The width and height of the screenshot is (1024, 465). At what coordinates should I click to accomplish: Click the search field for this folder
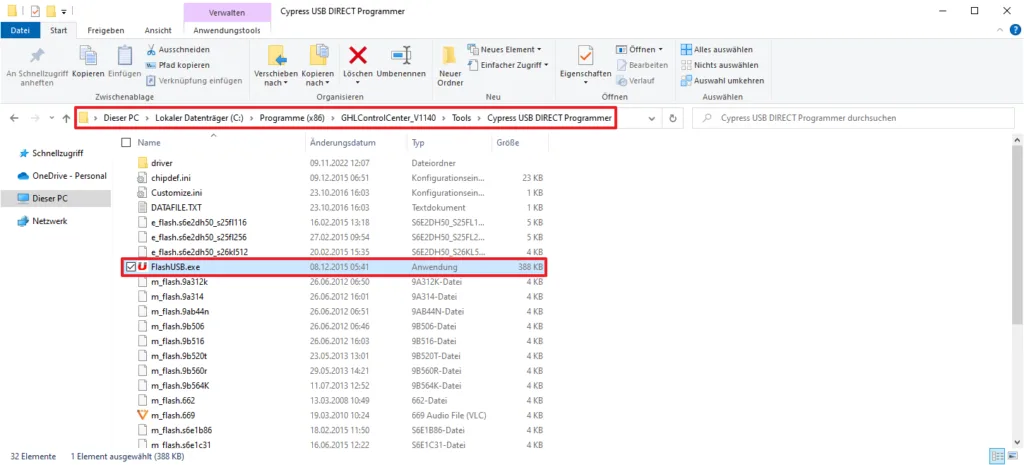click(854, 118)
